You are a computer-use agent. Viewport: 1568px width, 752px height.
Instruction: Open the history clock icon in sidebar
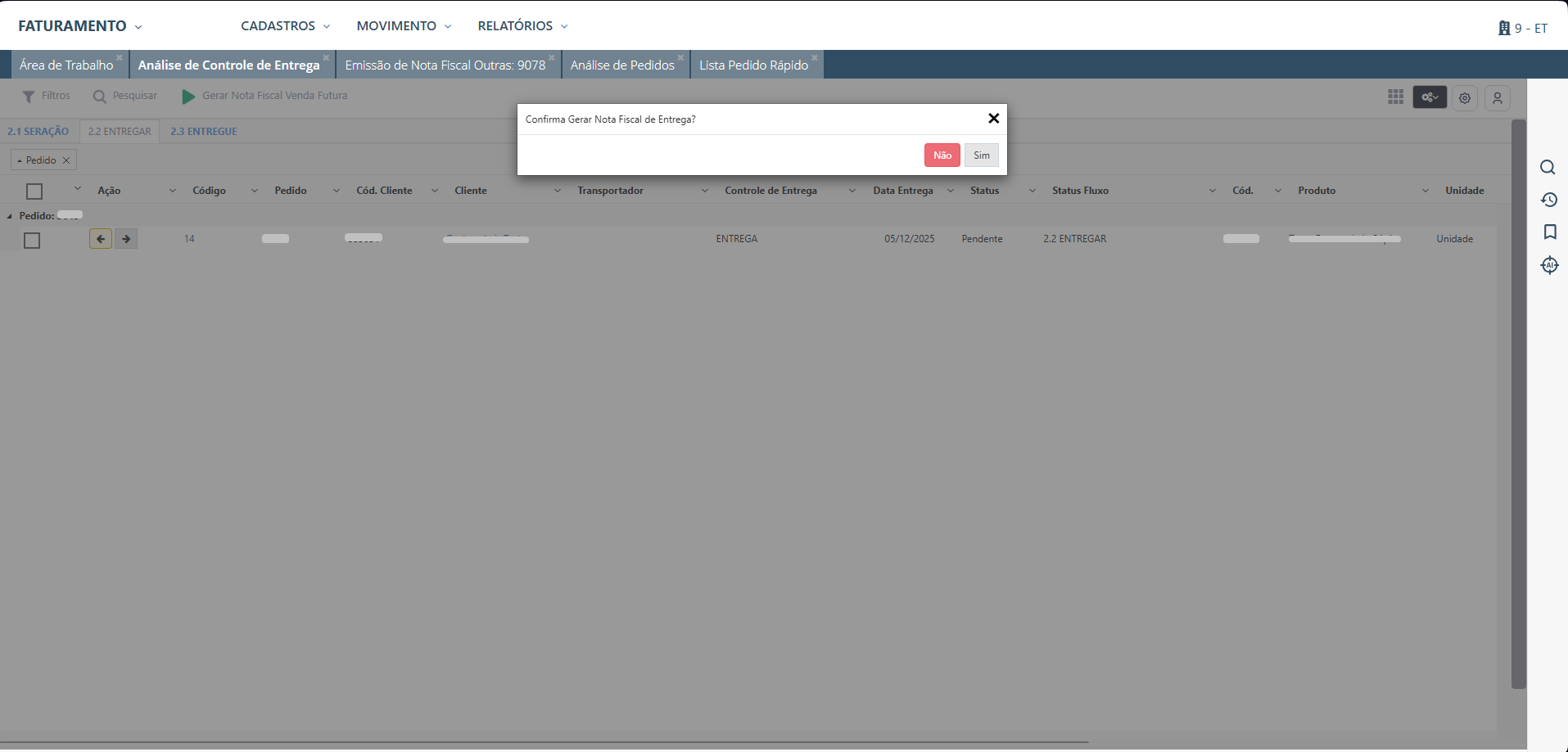[x=1548, y=200]
